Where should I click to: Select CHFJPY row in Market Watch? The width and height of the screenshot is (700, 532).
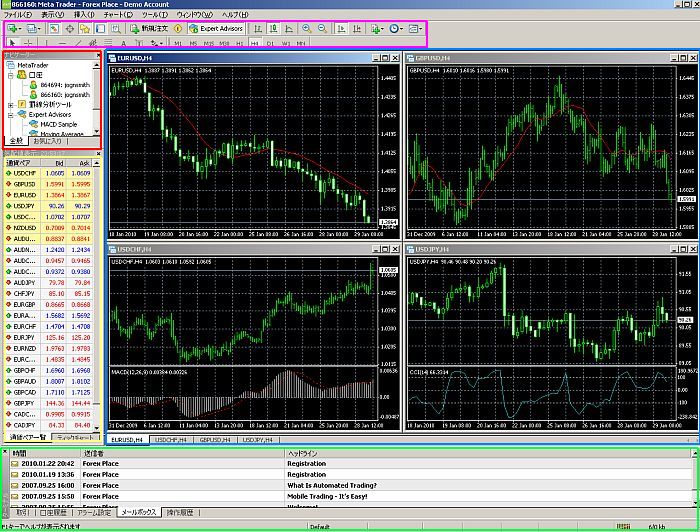[x=48, y=294]
